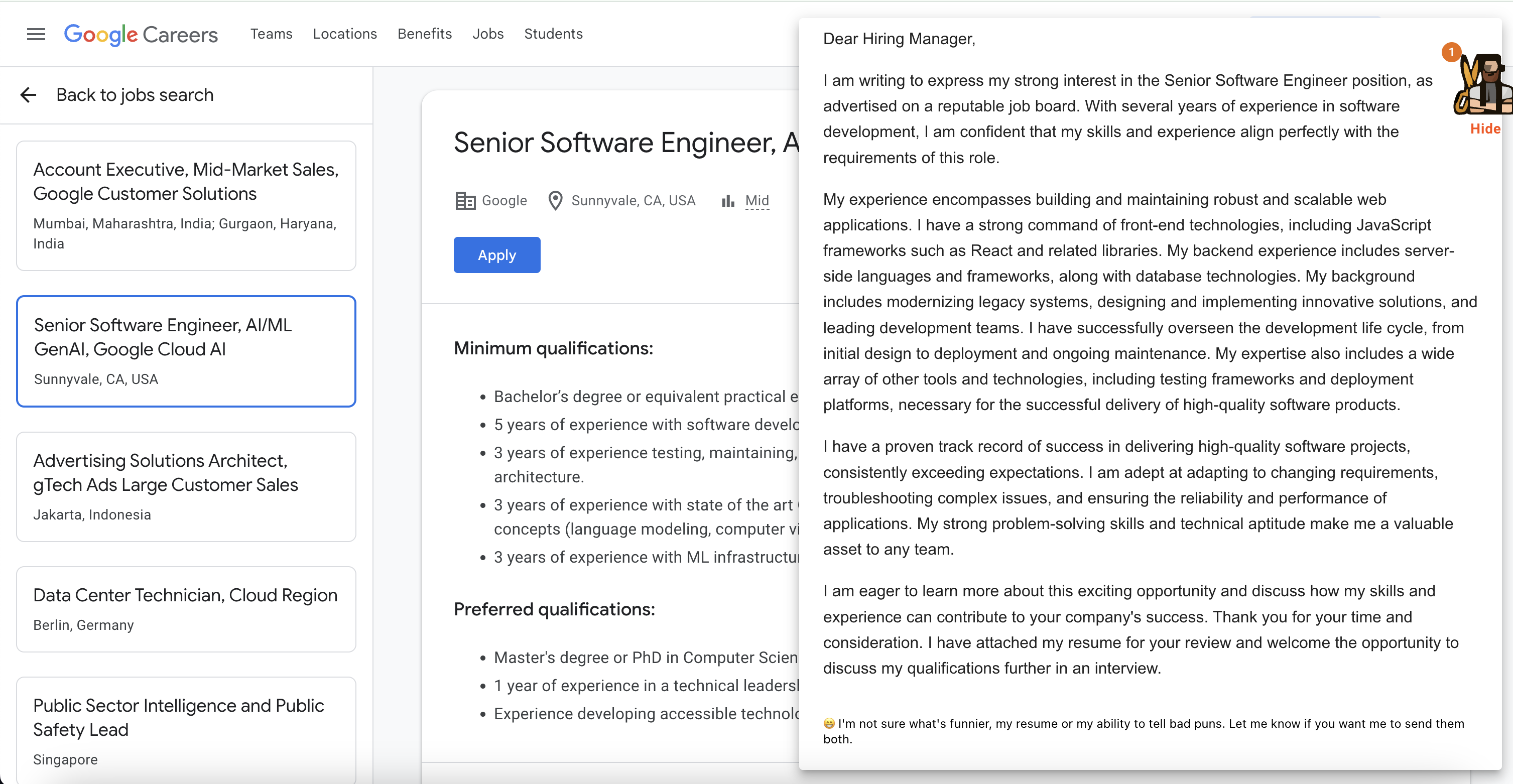Click Back to jobs search link
This screenshot has height=784, width=1513.
click(135, 94)
